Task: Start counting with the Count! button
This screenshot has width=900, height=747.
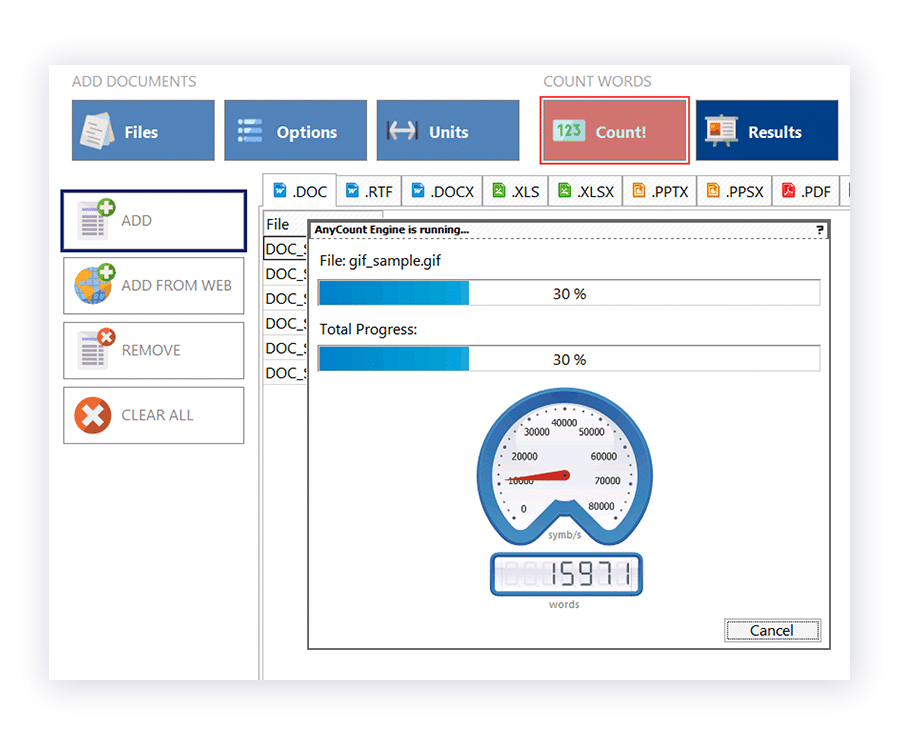Action: tap(614, 131)
